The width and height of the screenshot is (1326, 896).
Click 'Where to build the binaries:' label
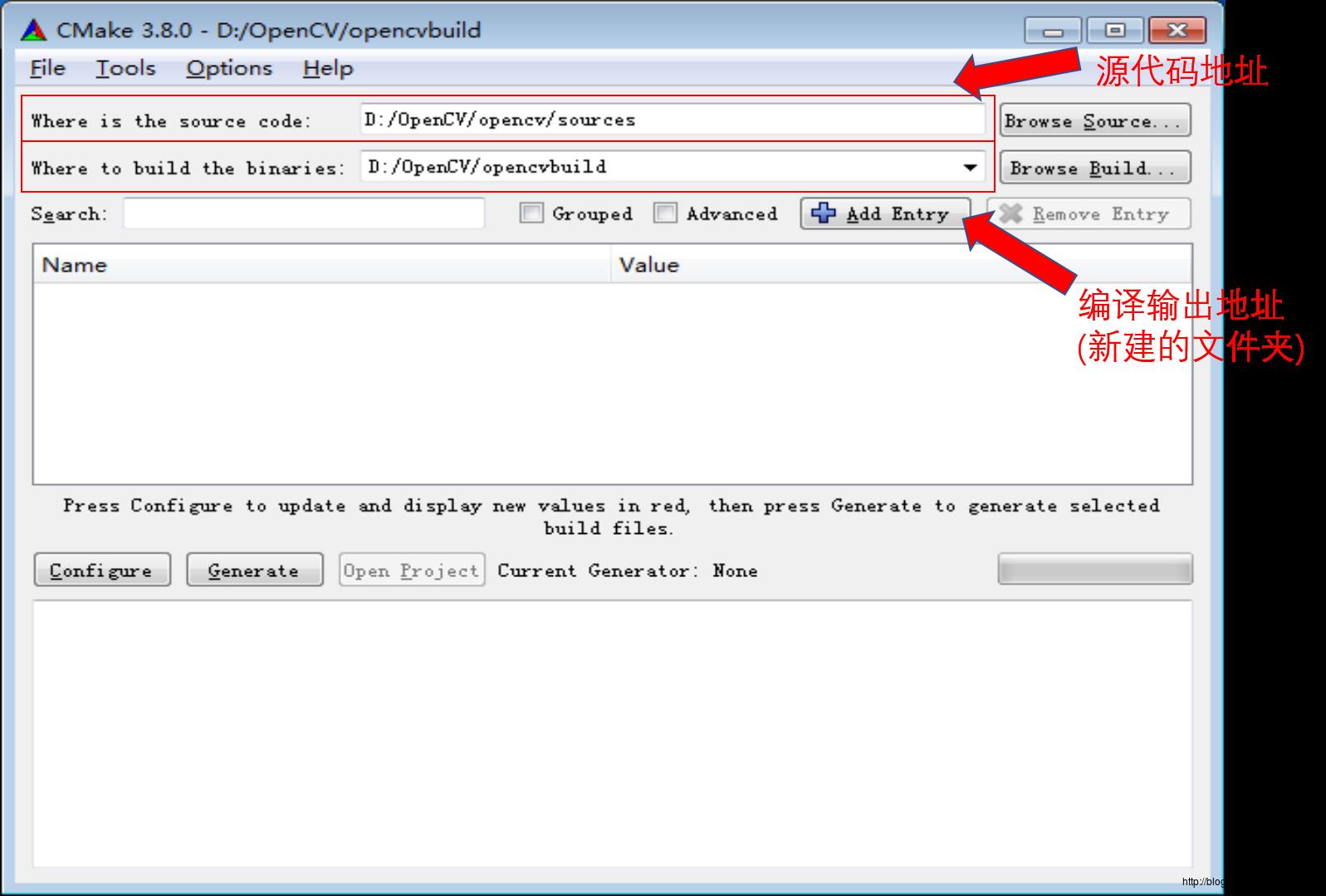pyautogui.click(x=188, y=168)
